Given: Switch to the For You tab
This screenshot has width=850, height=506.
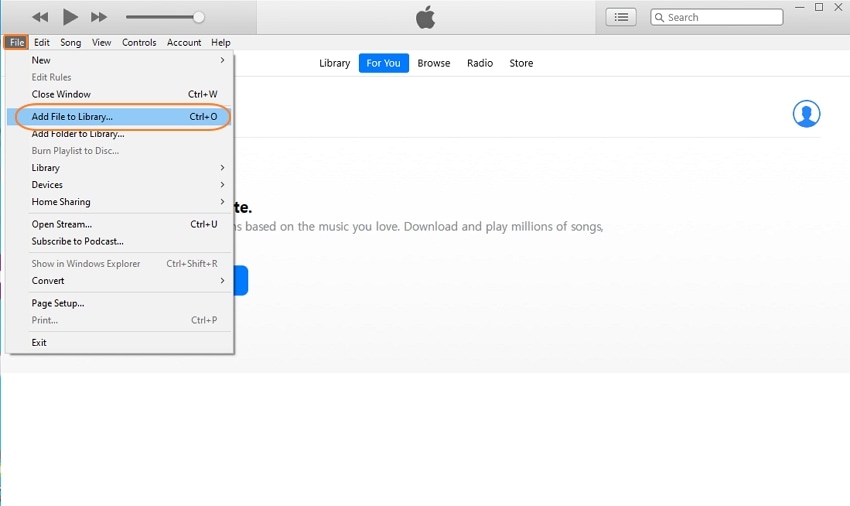Looking at the screenshot, I should 383,63.
